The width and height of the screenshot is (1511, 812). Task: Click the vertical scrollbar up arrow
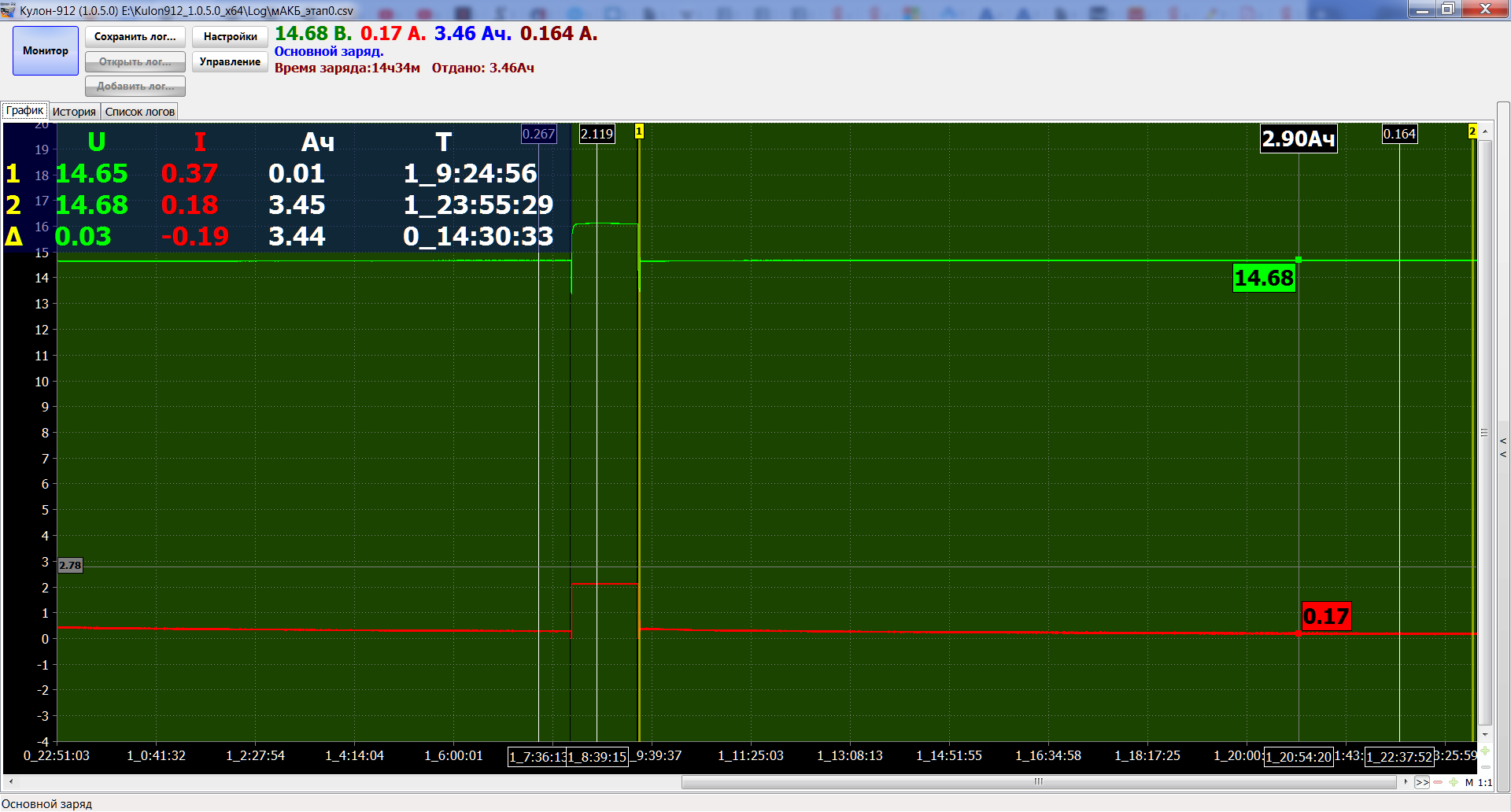click(1485, 131)
